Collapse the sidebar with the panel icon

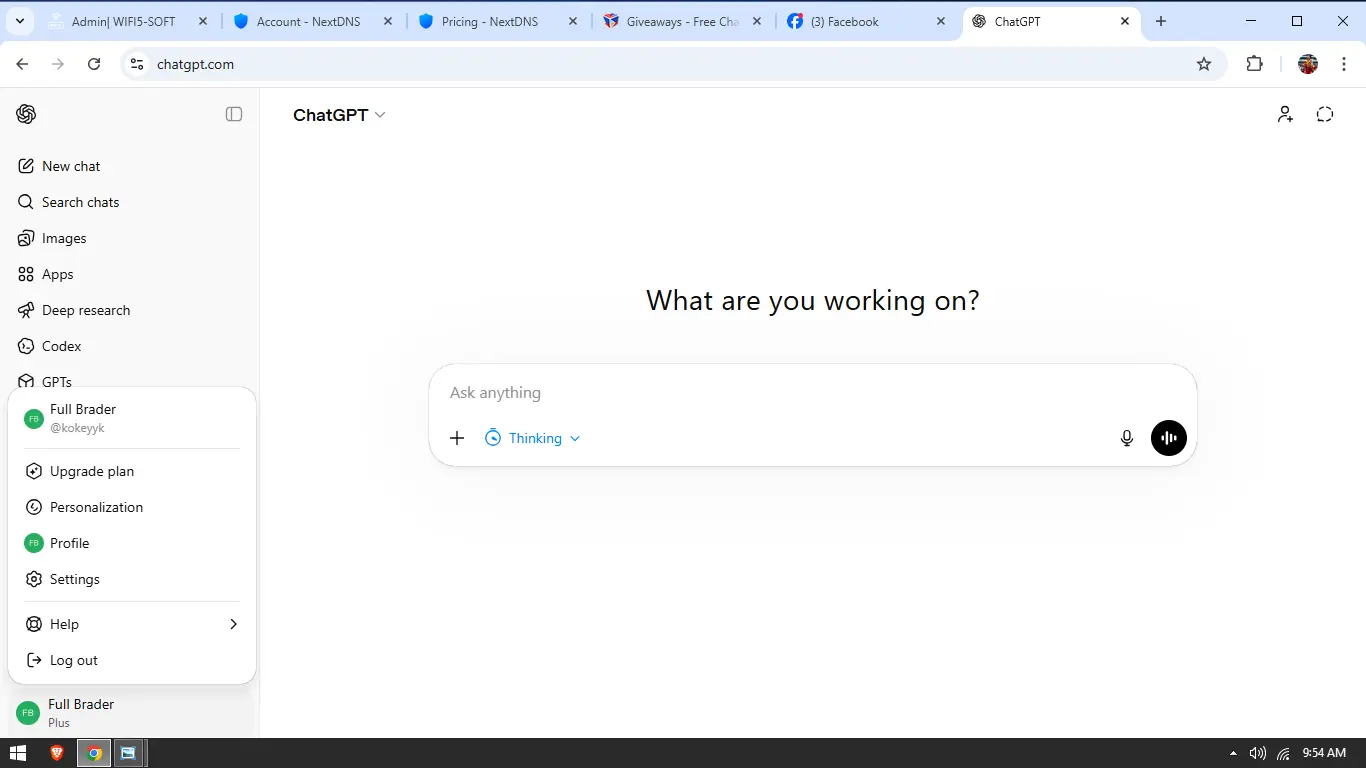point(234,114)
